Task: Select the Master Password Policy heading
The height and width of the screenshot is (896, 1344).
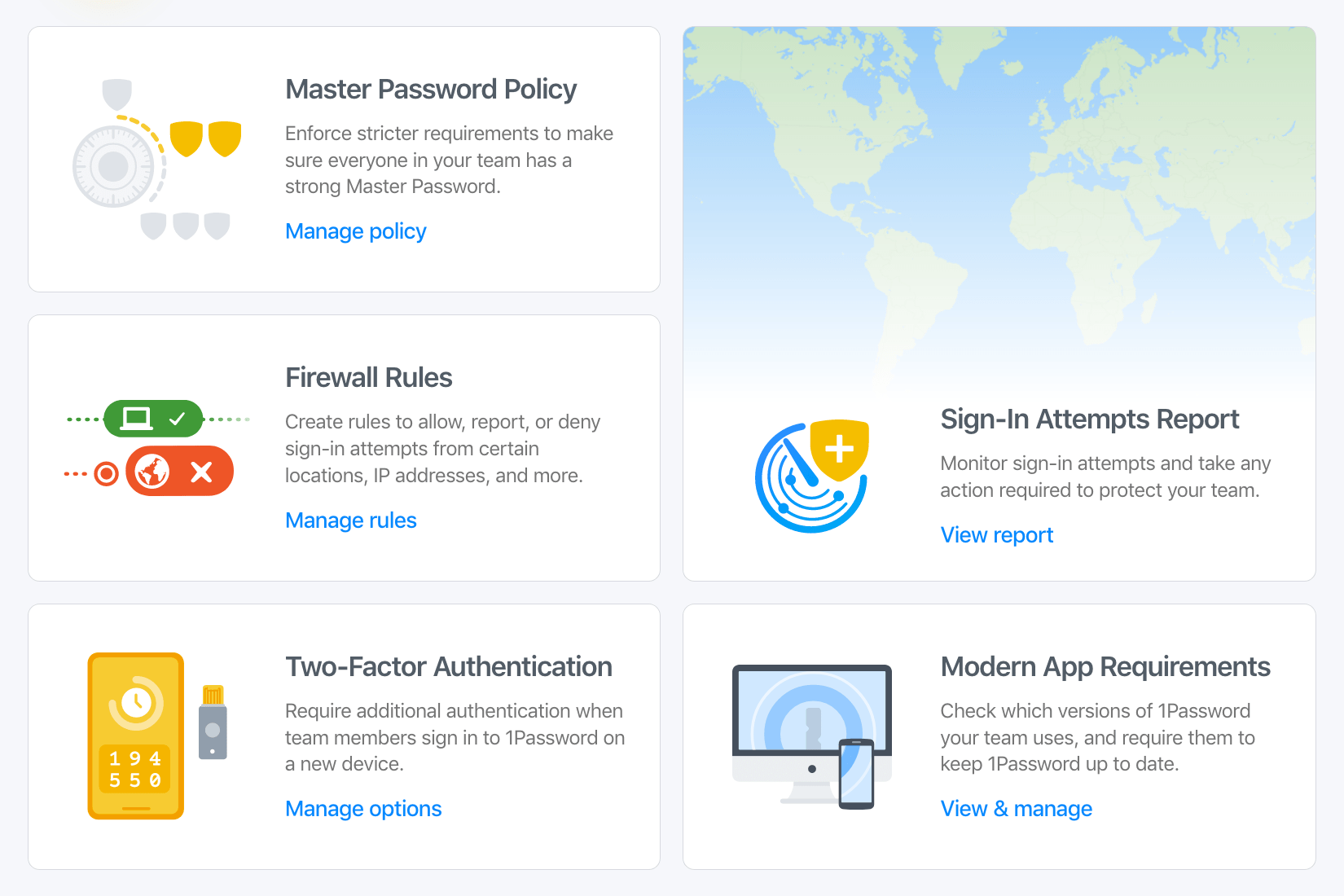Action: [x=430, y=90]
